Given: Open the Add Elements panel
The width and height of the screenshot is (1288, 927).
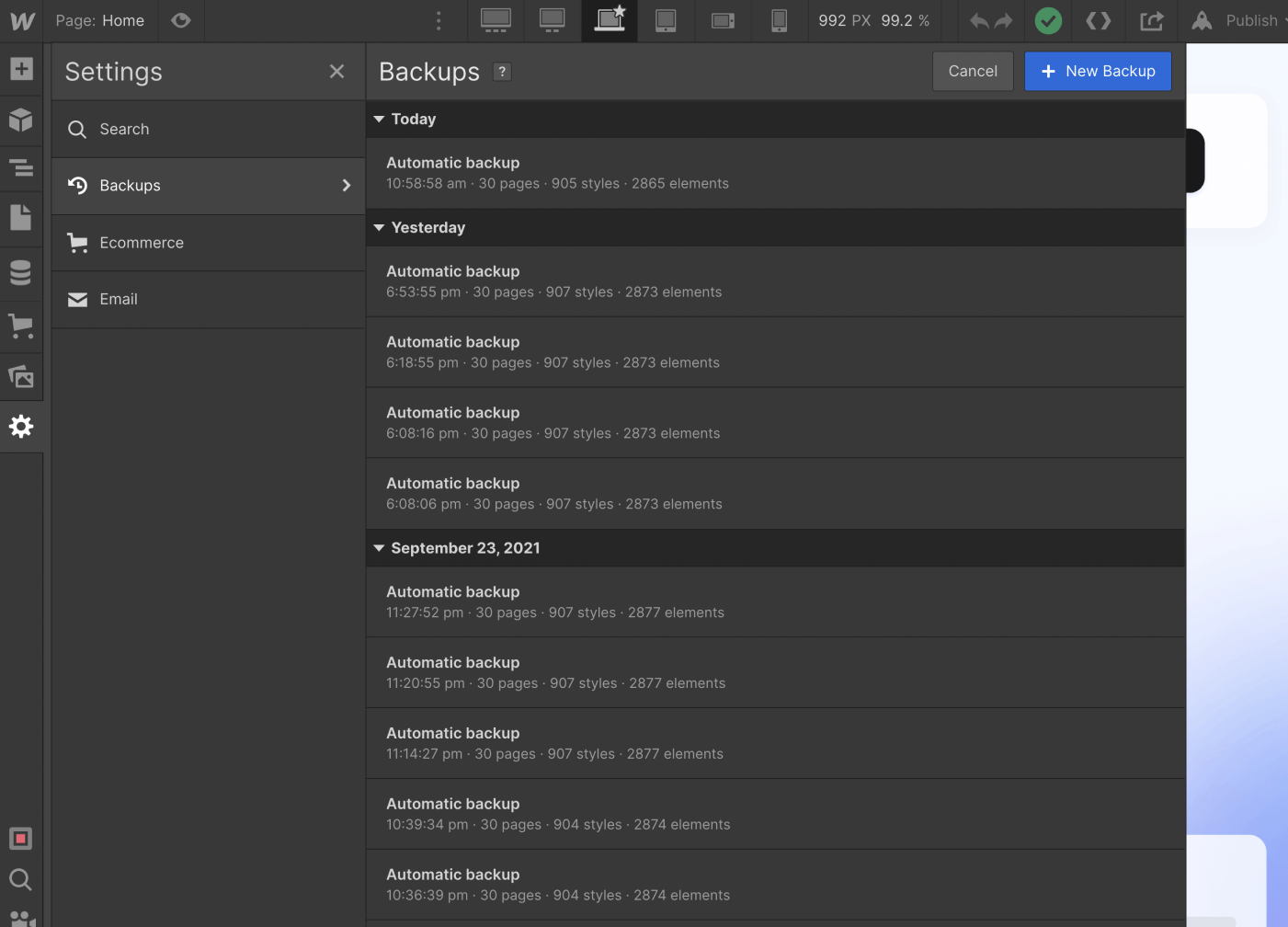Looking at the screenshot, I should [x=21, y=68].
